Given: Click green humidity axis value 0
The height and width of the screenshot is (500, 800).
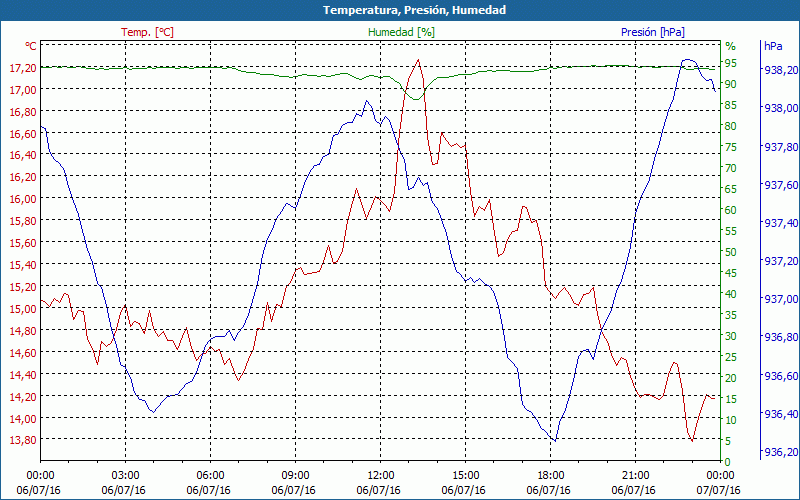Looking at the screenshot, I should click(728, 462).
